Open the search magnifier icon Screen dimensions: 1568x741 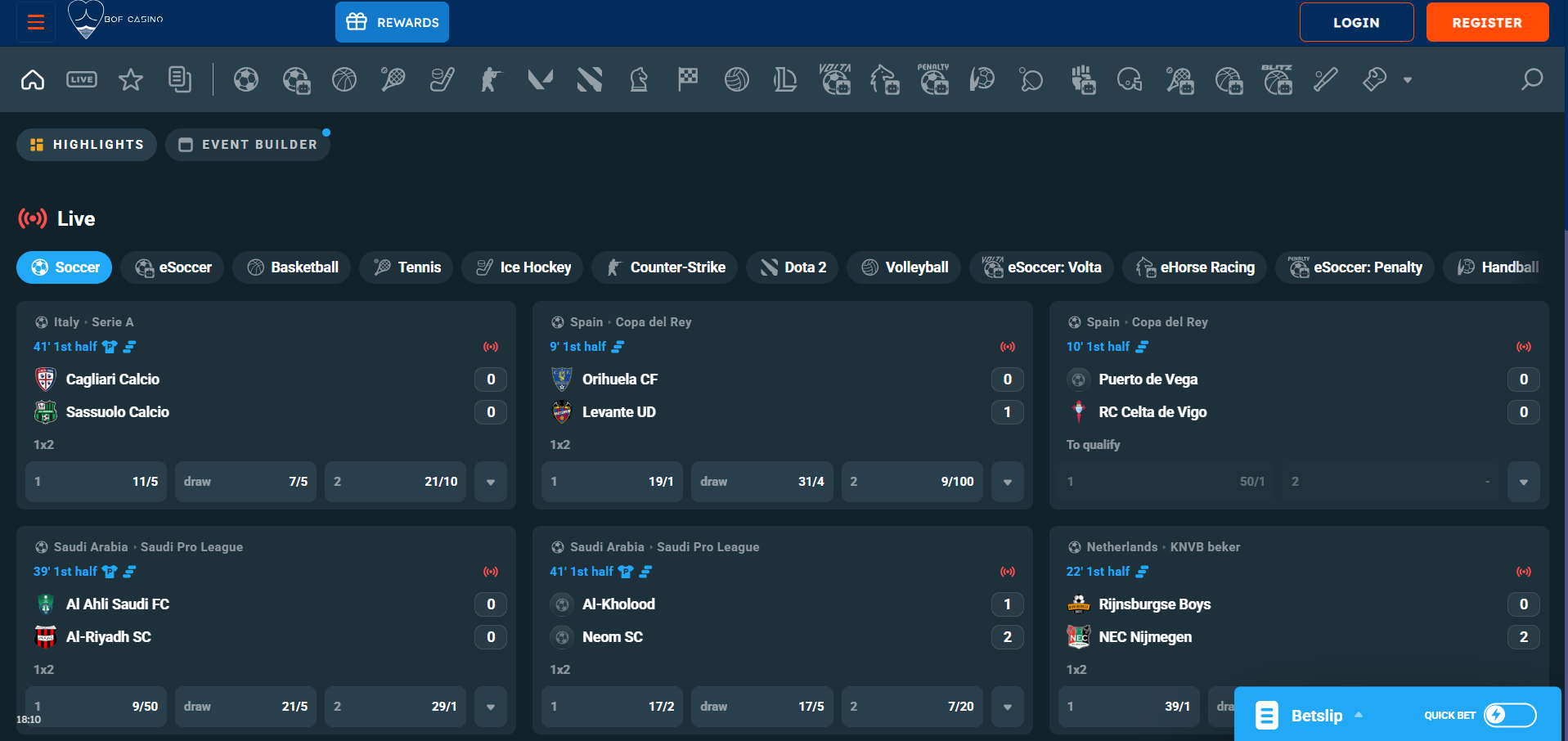(x=1531, y=79)
